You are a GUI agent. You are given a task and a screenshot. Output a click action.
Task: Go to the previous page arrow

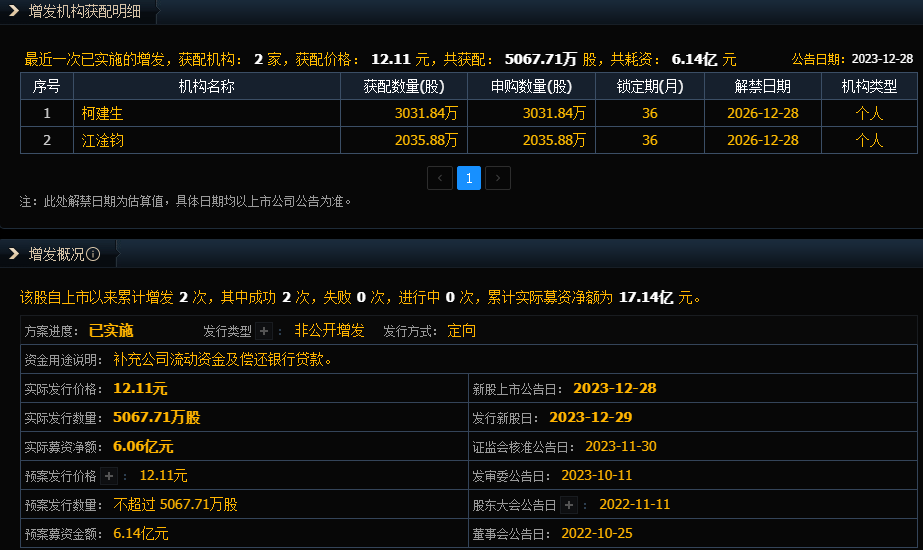click(440, 178)
